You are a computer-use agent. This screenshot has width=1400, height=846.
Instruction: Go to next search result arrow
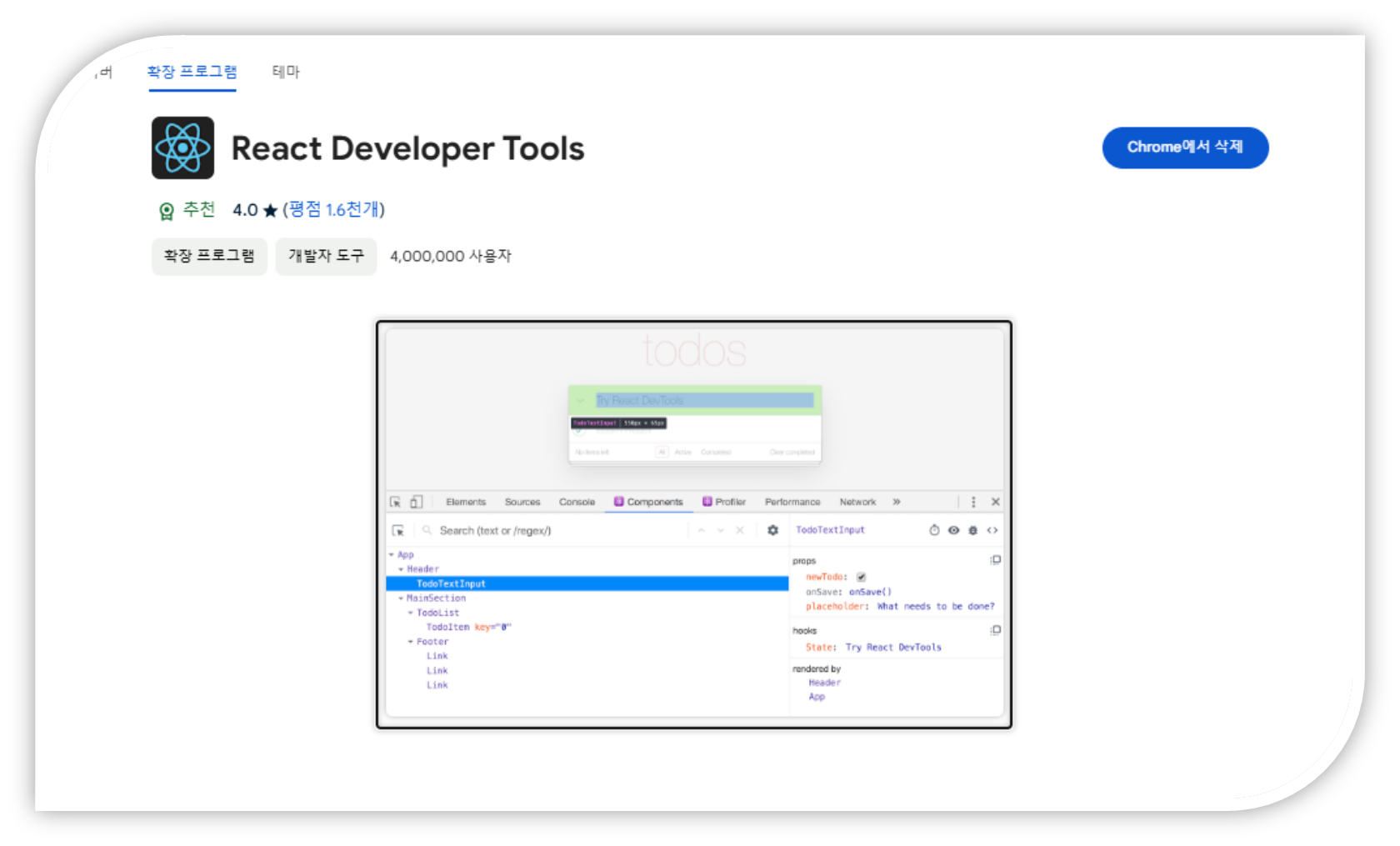721,531
